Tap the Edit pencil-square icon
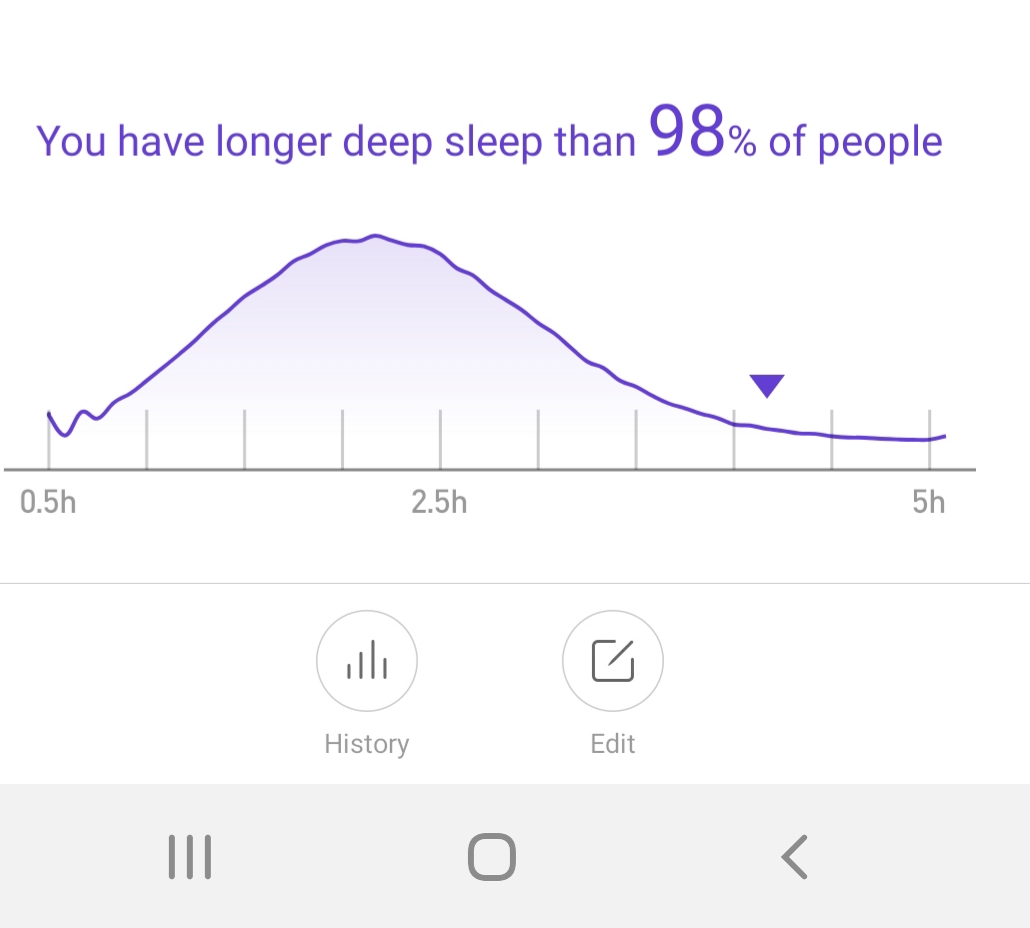Image resolution: width=1030 pixels, height=928 pixels. click(x=613, y=660)
